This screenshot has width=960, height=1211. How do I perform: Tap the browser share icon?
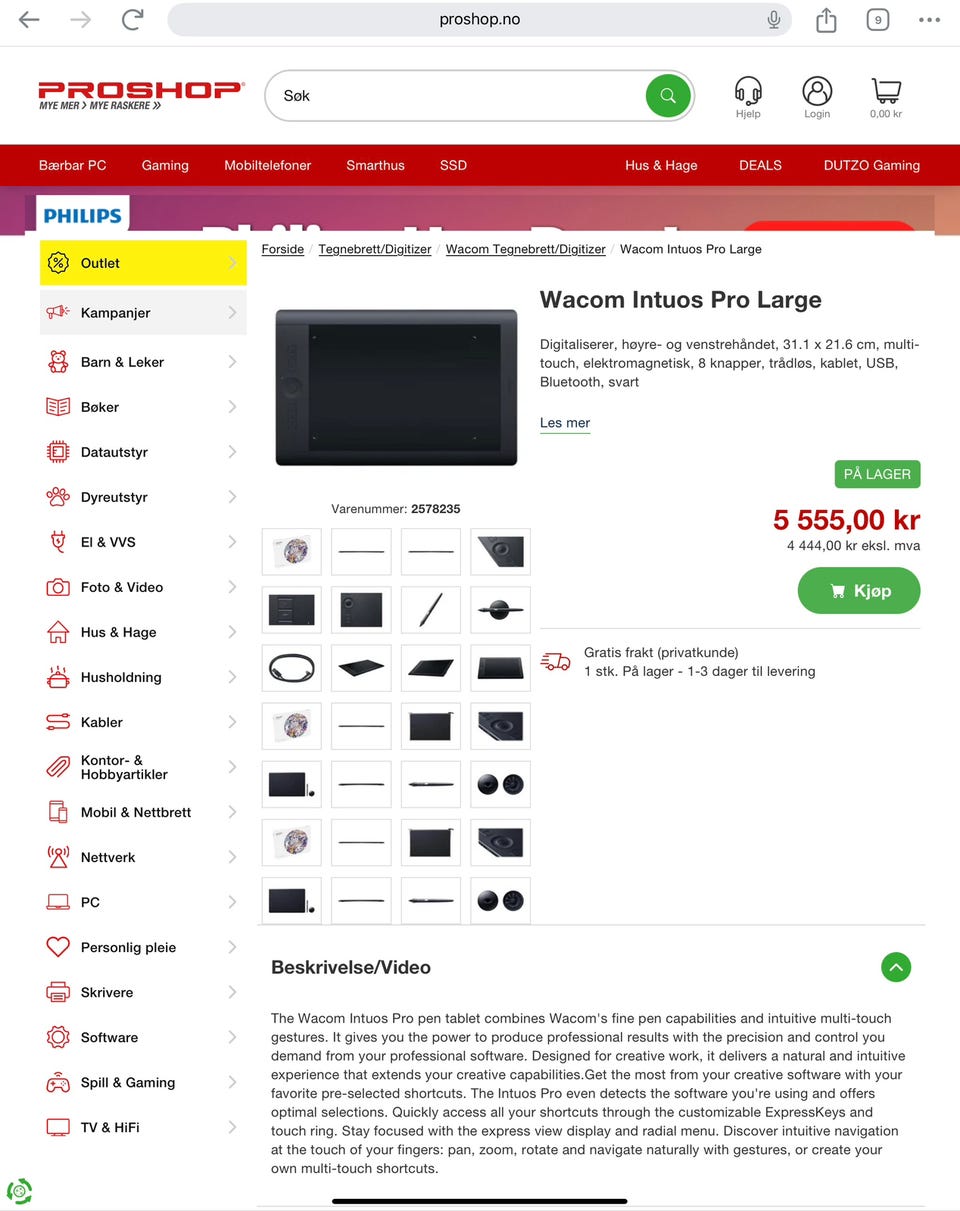click(x=826, y=20)
